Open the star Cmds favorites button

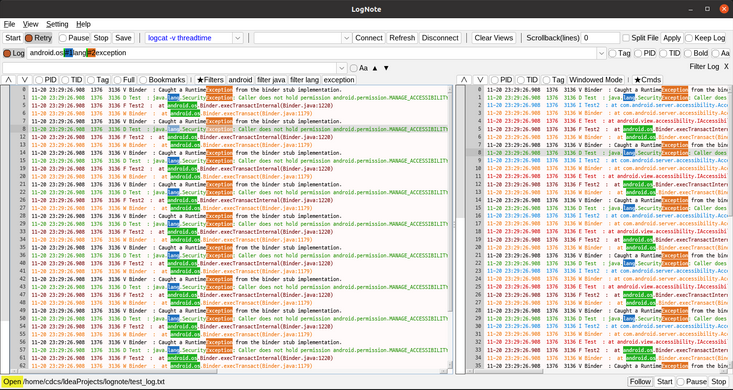[x=647, y=80]
